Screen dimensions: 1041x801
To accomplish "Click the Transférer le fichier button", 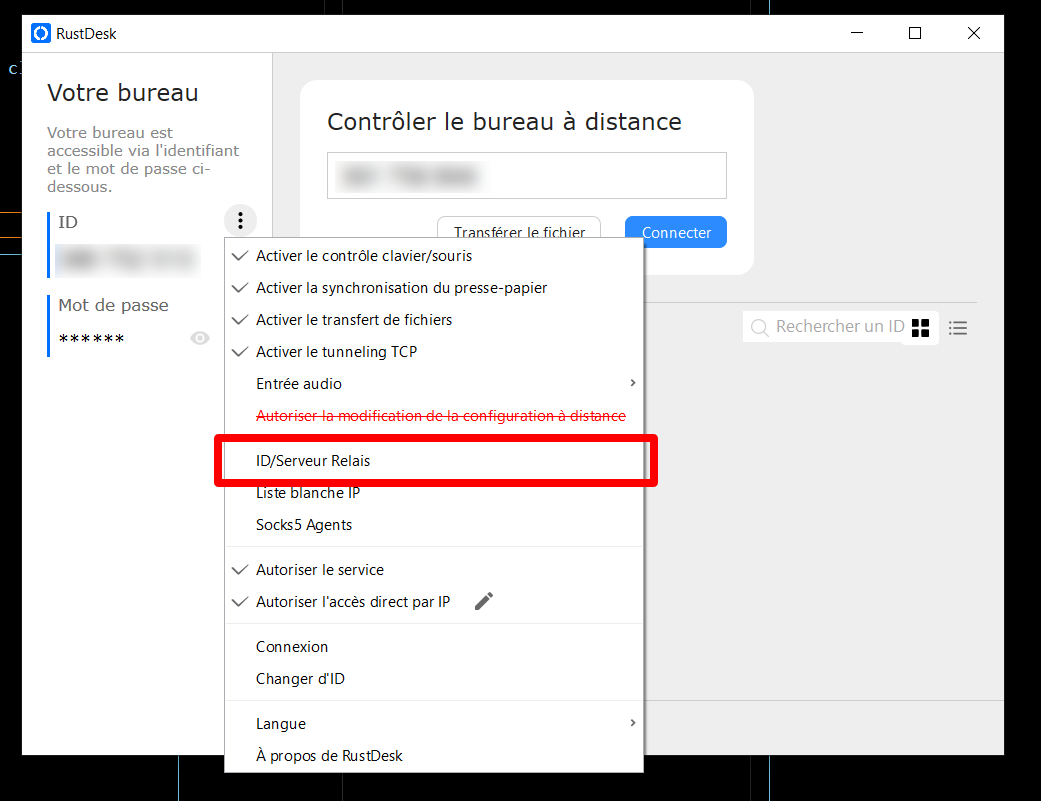I will pyautogui.click(x=519, y=228).
